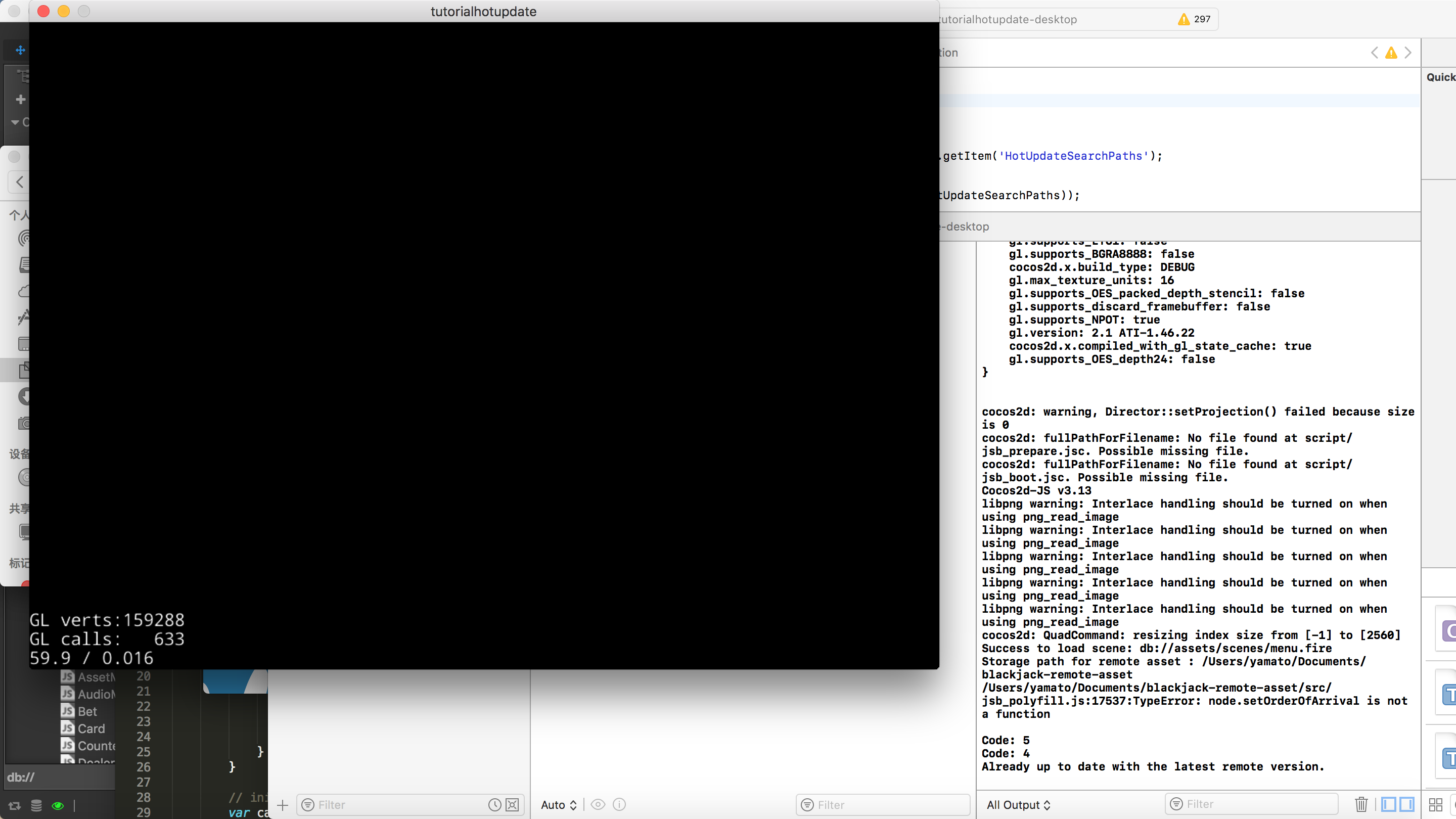This screenshot has width=1456, height=819.
Task: Click the 297 warnings indicator
Action: click(1194, 19)
